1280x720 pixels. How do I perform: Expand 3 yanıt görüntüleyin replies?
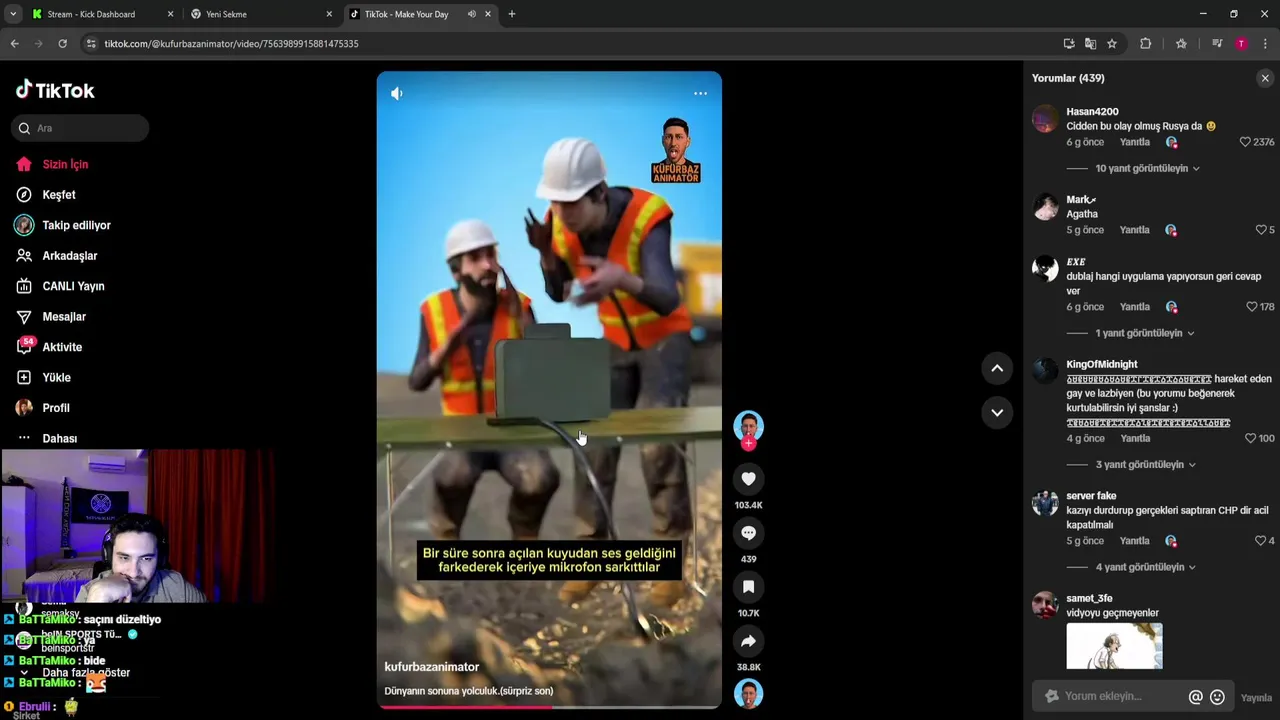(1146, 464)
